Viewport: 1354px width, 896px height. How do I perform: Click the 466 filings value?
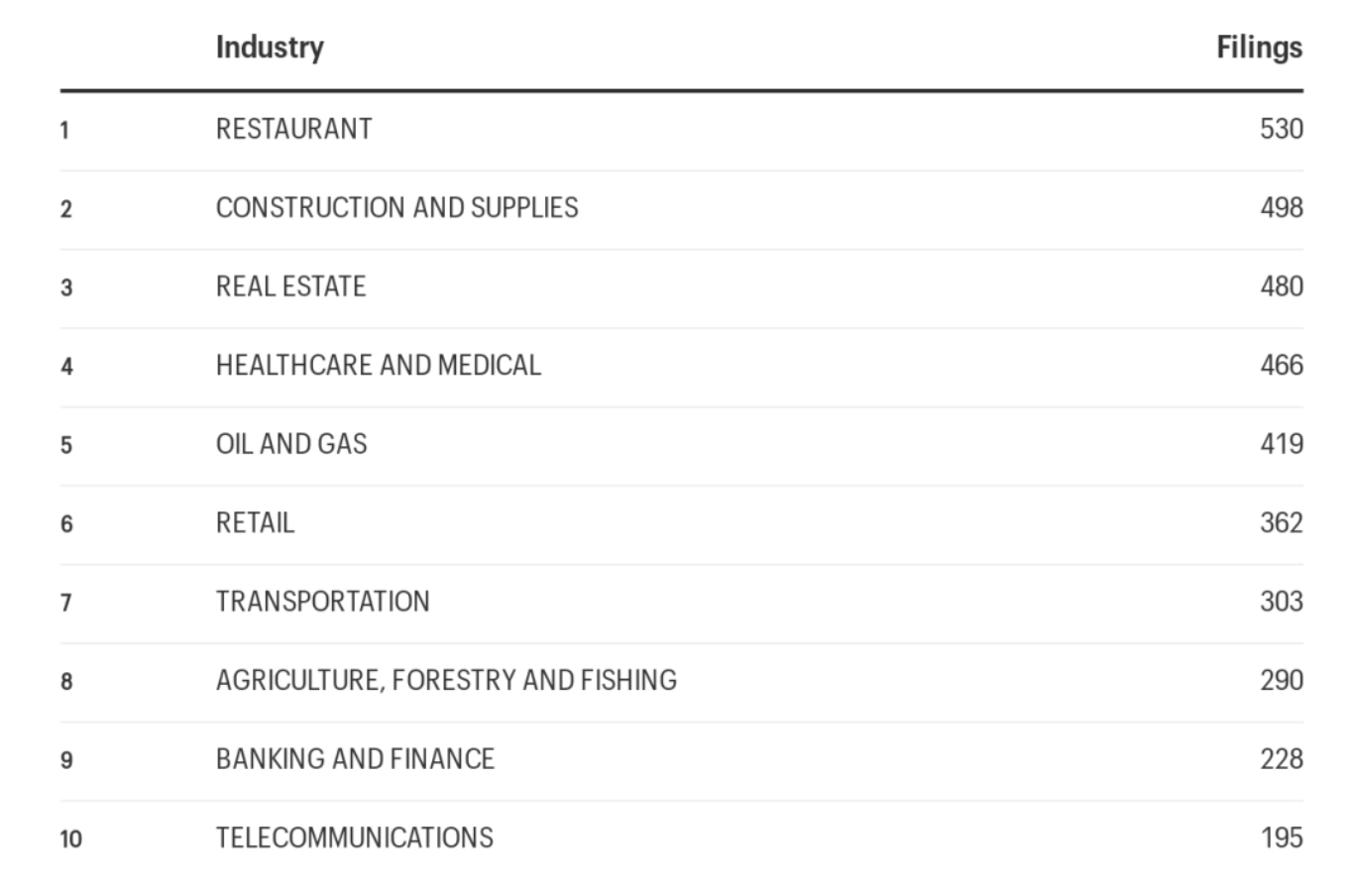coord(1282,365)
